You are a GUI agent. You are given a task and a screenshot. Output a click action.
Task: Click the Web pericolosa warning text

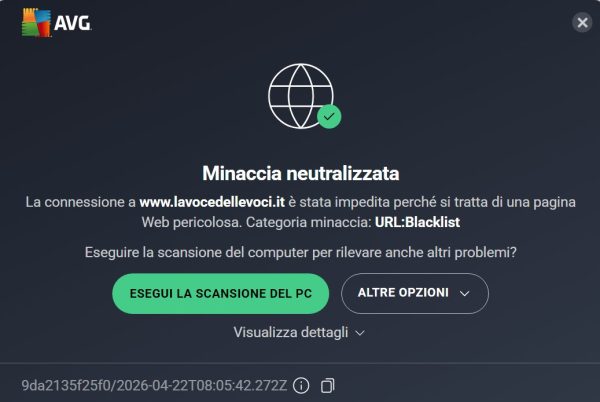[192, 222]
